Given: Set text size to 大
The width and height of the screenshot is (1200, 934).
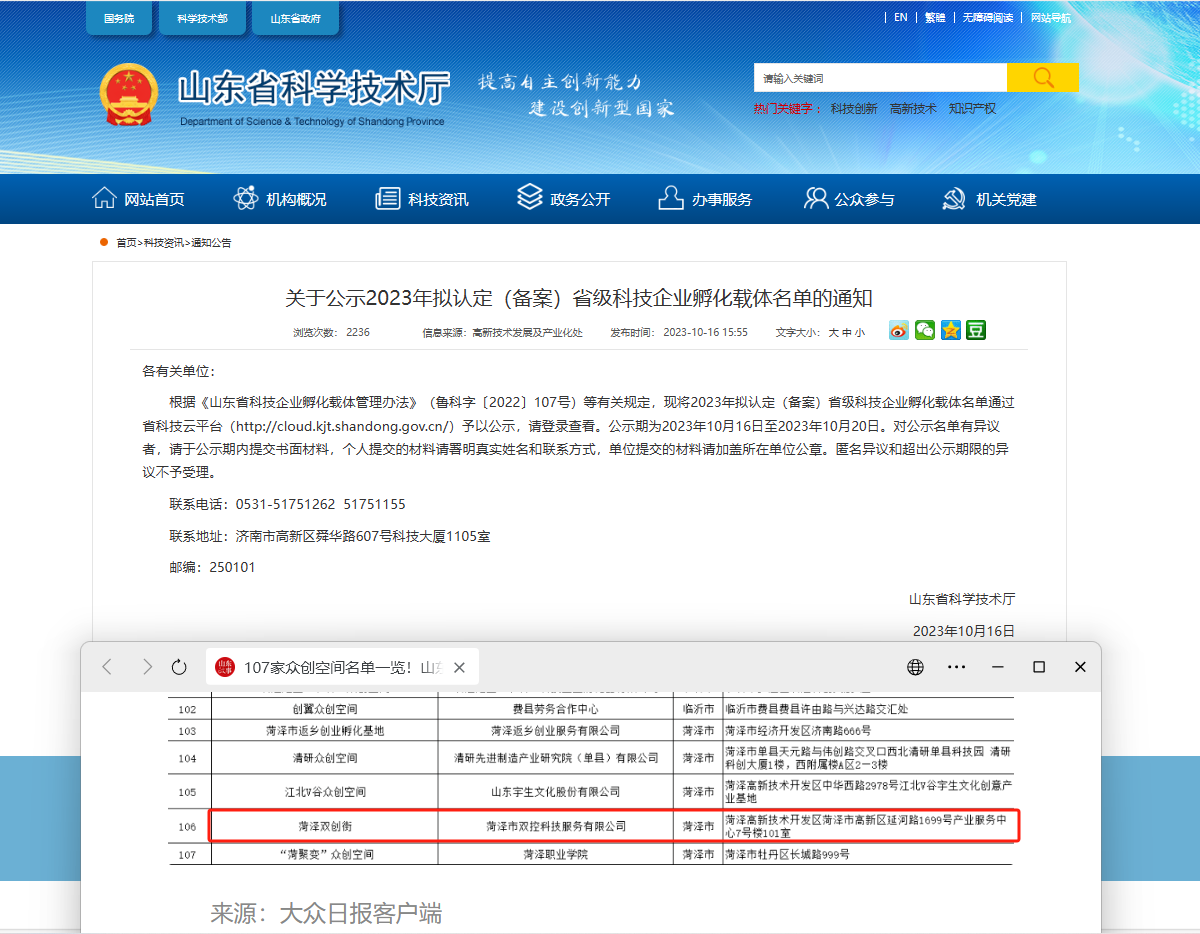Looking at the screenshot, I should [x=833, y=332].
